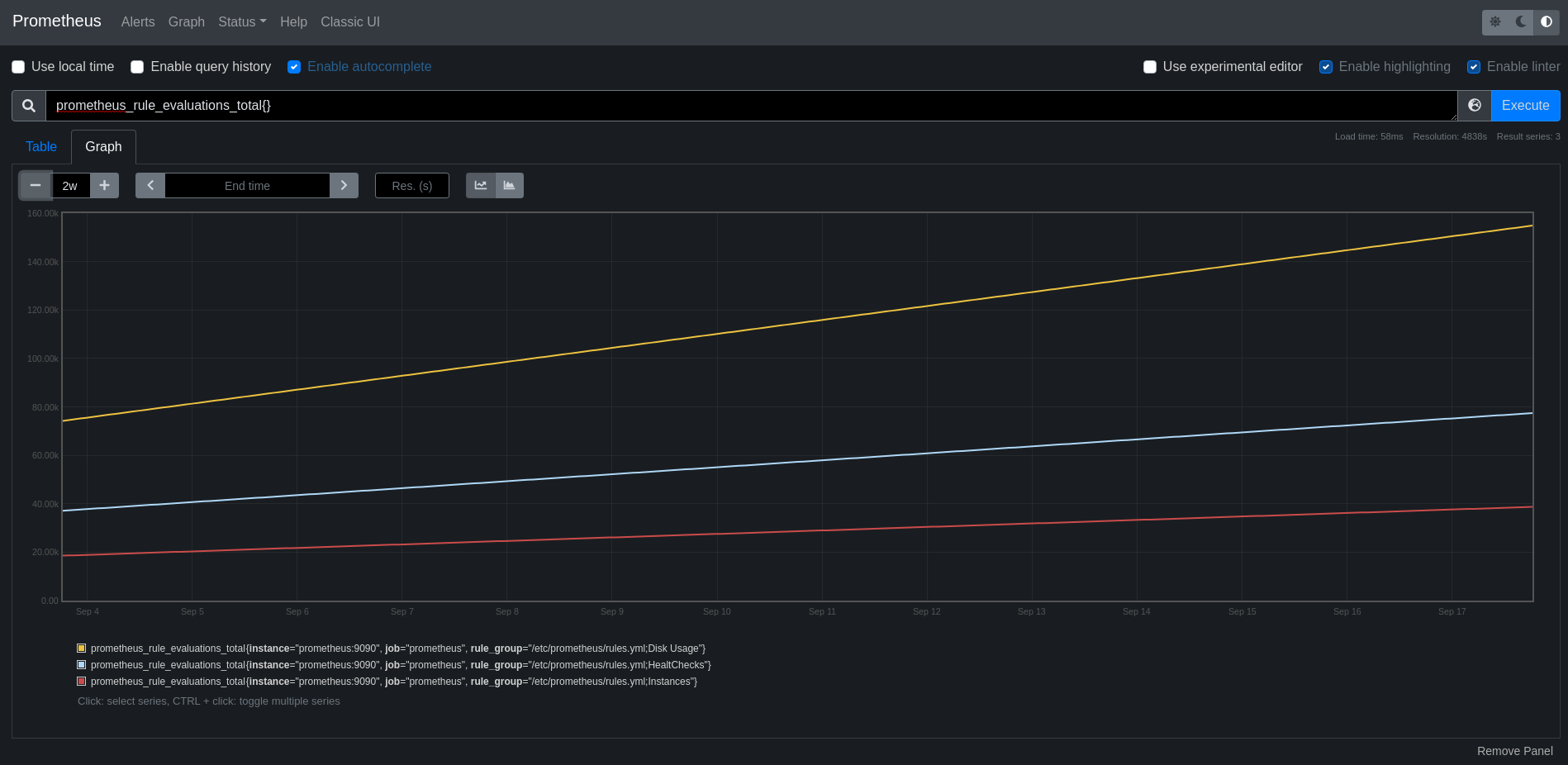Image resolution: width=1568 pixels, height=765 pixels.
Task: Click the Res. (s) resolution input
Action: tap(412, 186)
